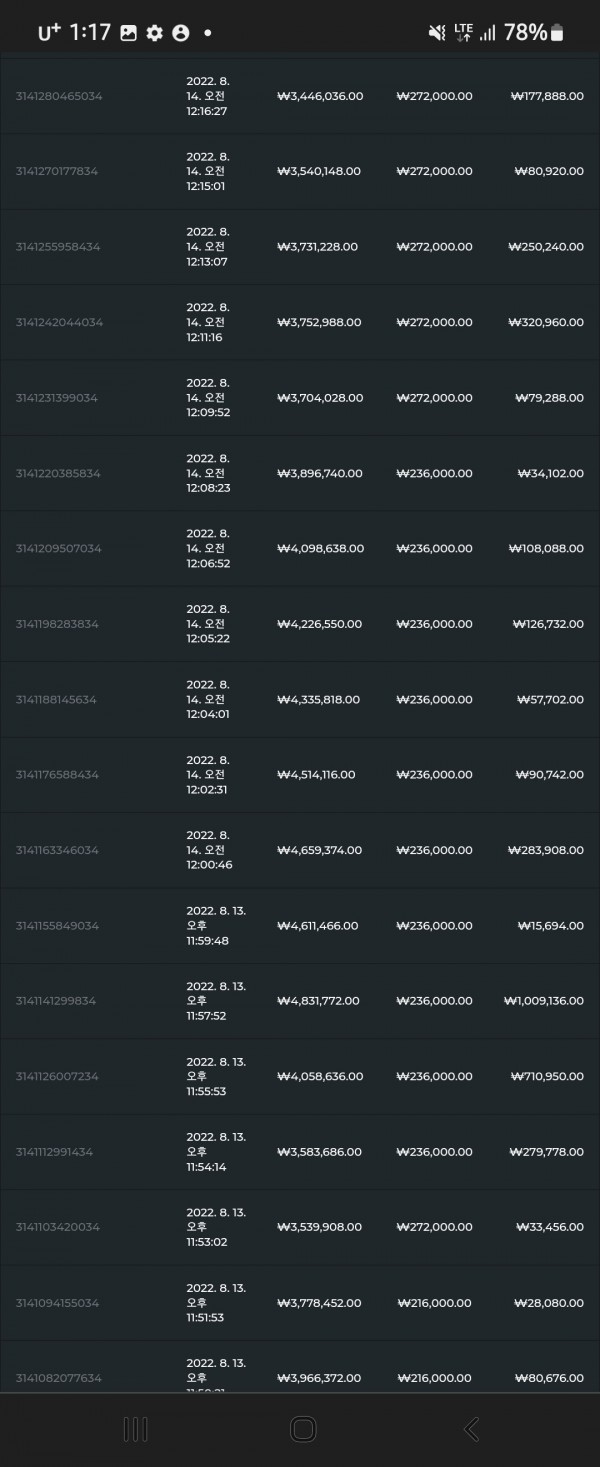600x1467 pixels.
Task: Click balance ₩4,831,772.00 cell
Action: [319, 1001]
